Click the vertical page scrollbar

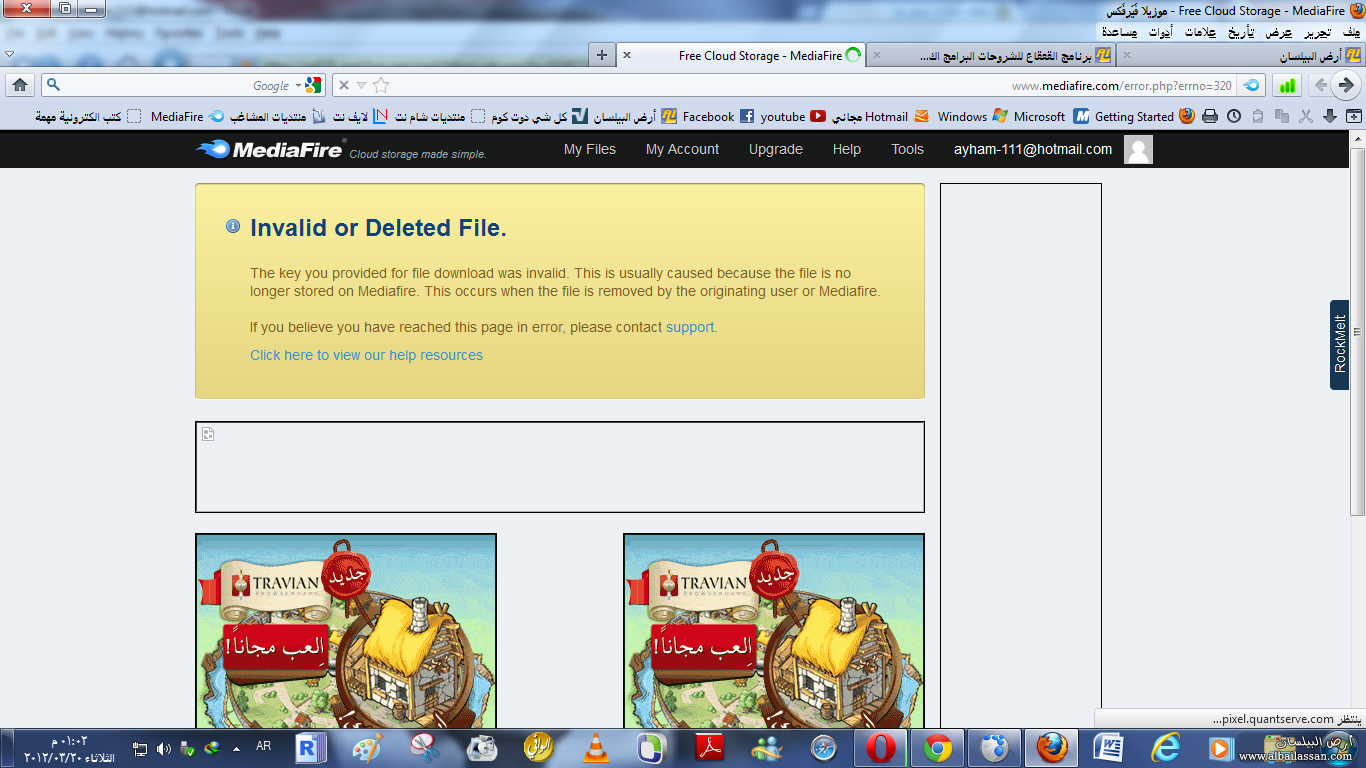[x=1357, y=330]
